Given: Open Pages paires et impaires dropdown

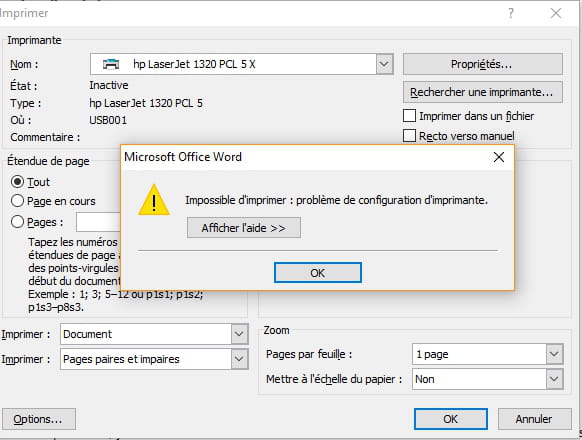Looking at the screenshot, I should (x=239, y=359).
